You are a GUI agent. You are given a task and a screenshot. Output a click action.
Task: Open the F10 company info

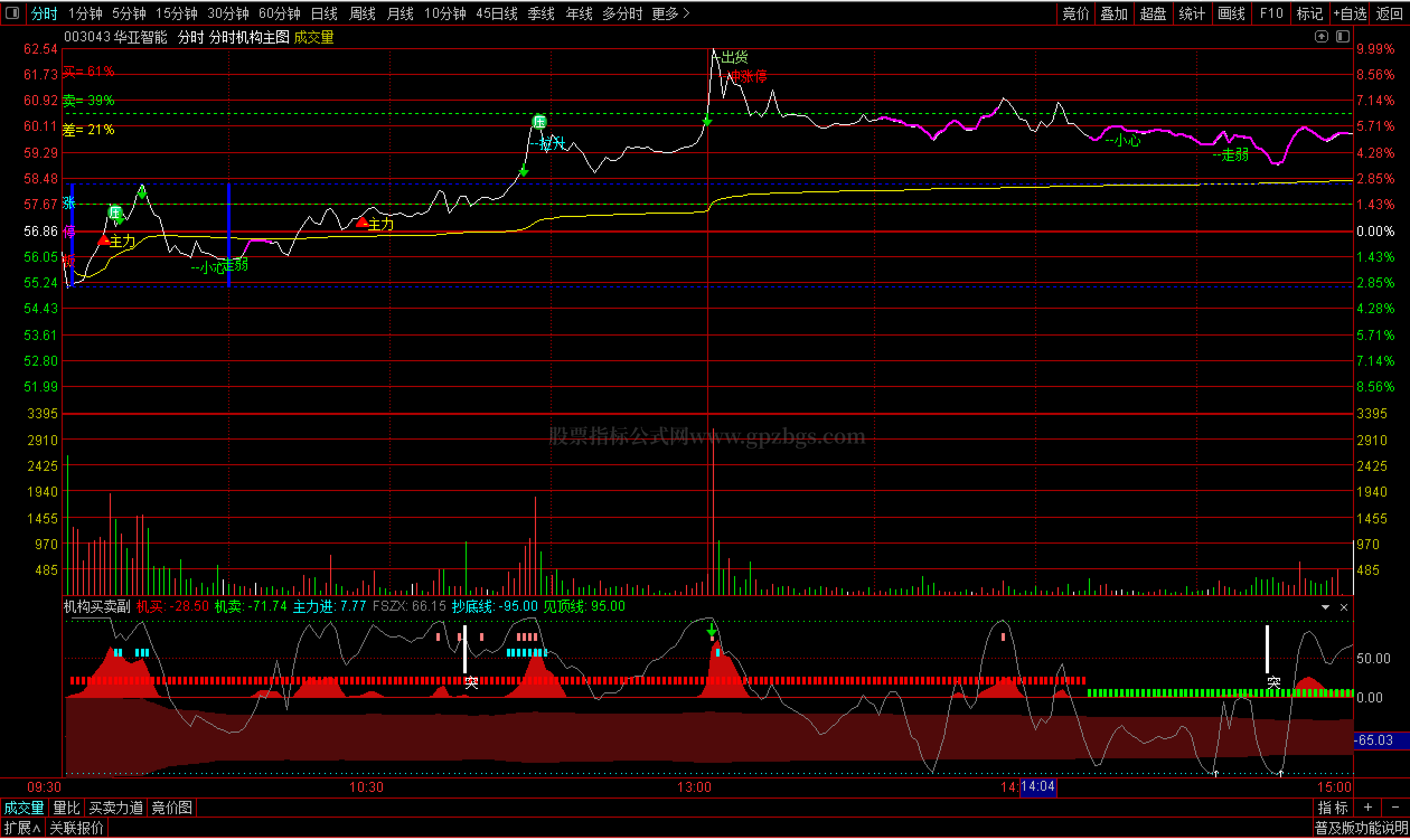click(x=1271, y=13)
